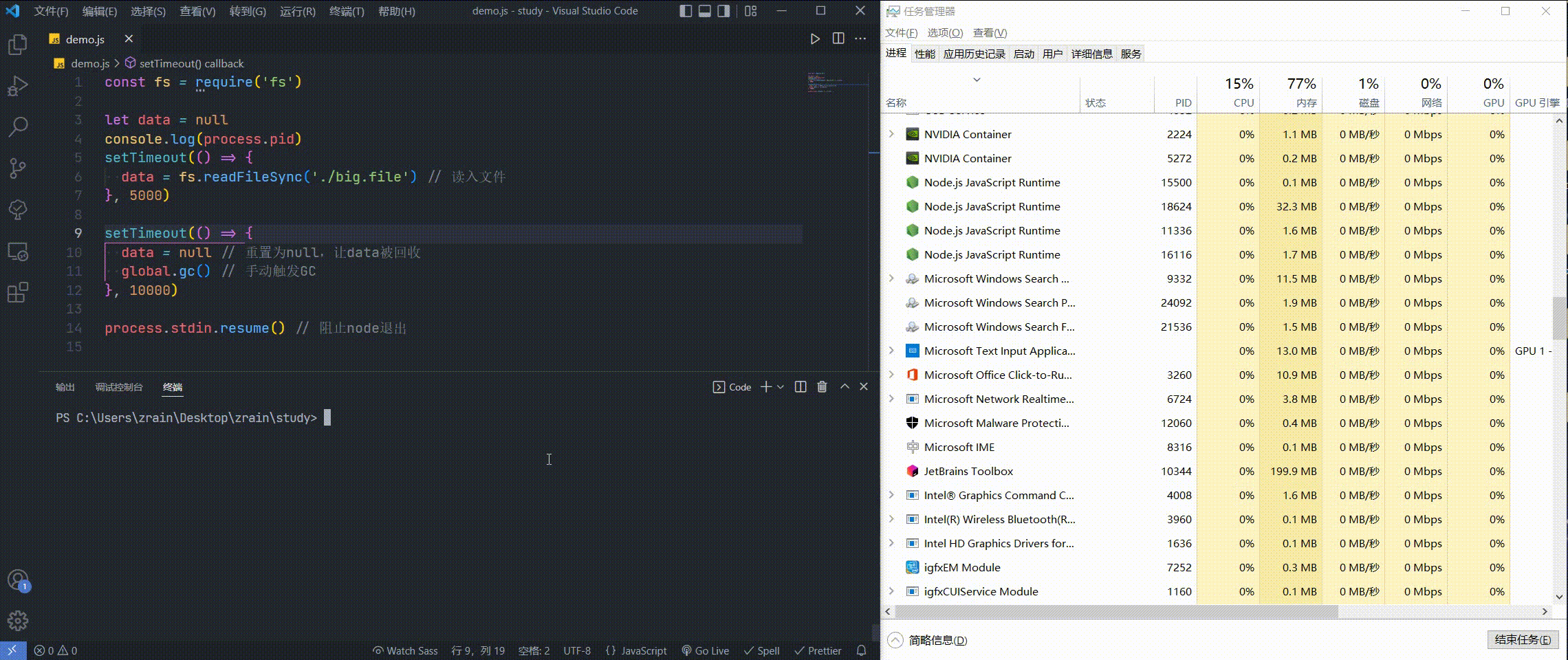Expand Microsoft Network Realtime row
The image size is (1568, 660).
click(892, 399)
